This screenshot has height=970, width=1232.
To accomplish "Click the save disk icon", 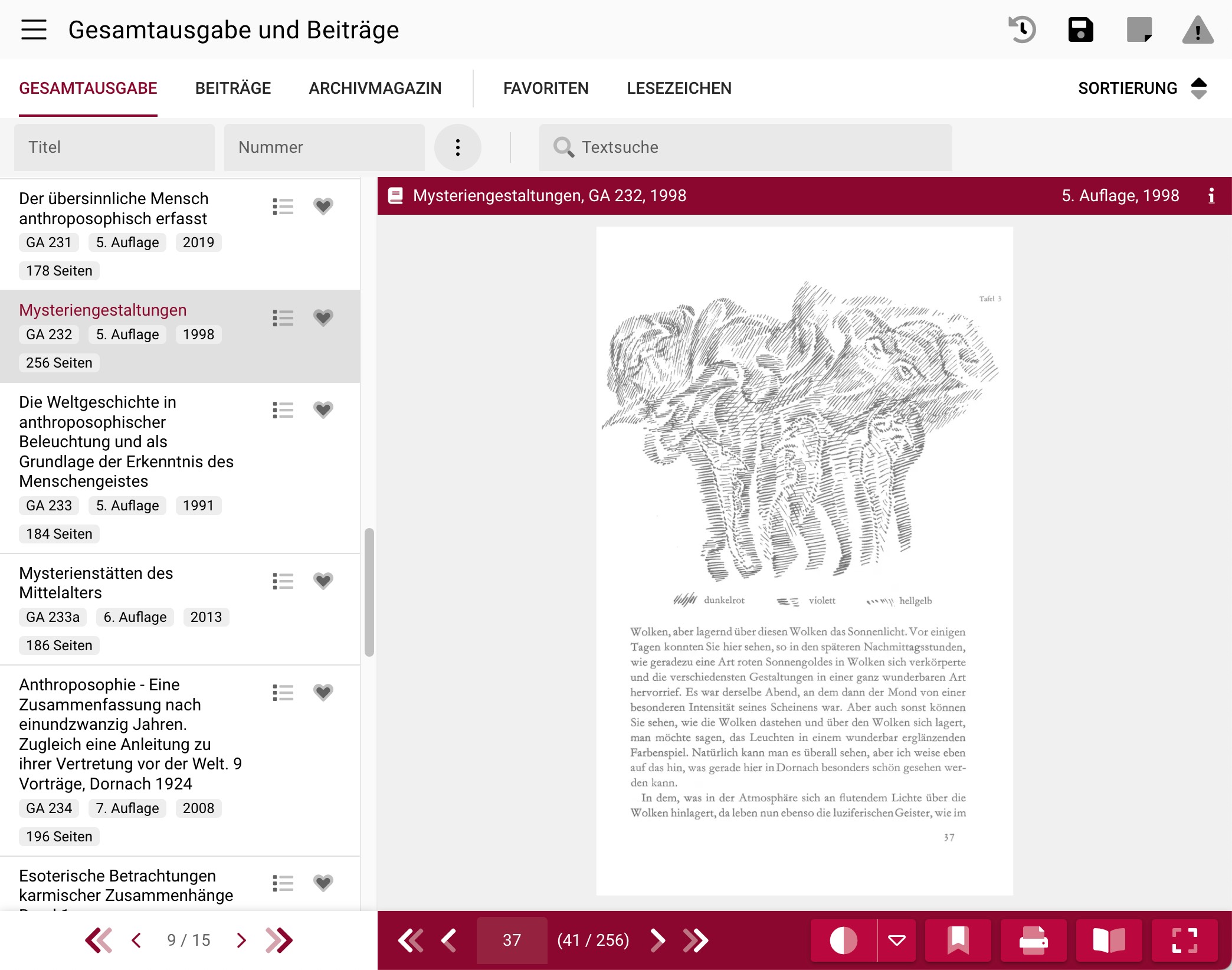I will [x=1080, y=30].
